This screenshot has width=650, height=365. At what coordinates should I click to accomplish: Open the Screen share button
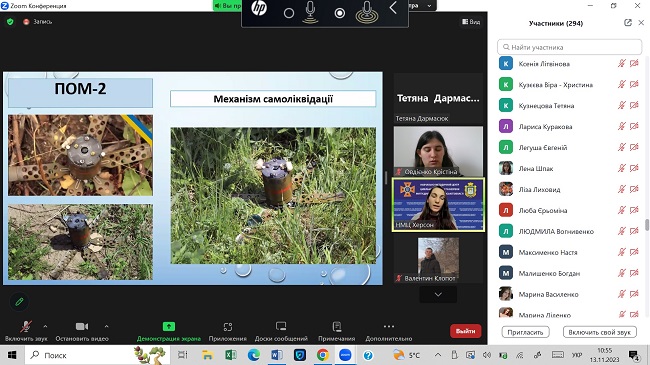[x=168, y=331]
